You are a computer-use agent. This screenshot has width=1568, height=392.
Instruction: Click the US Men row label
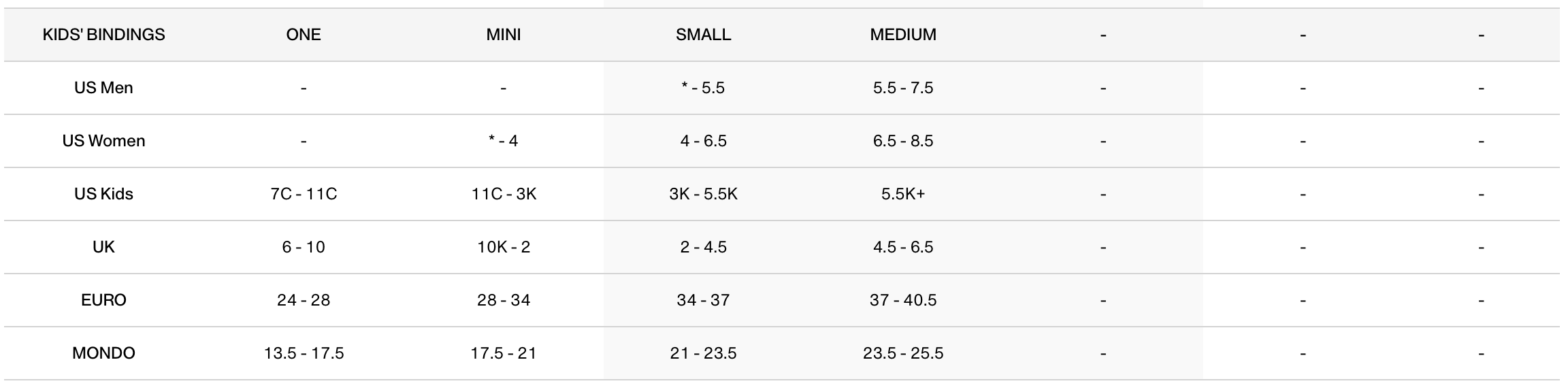point(103,88)
